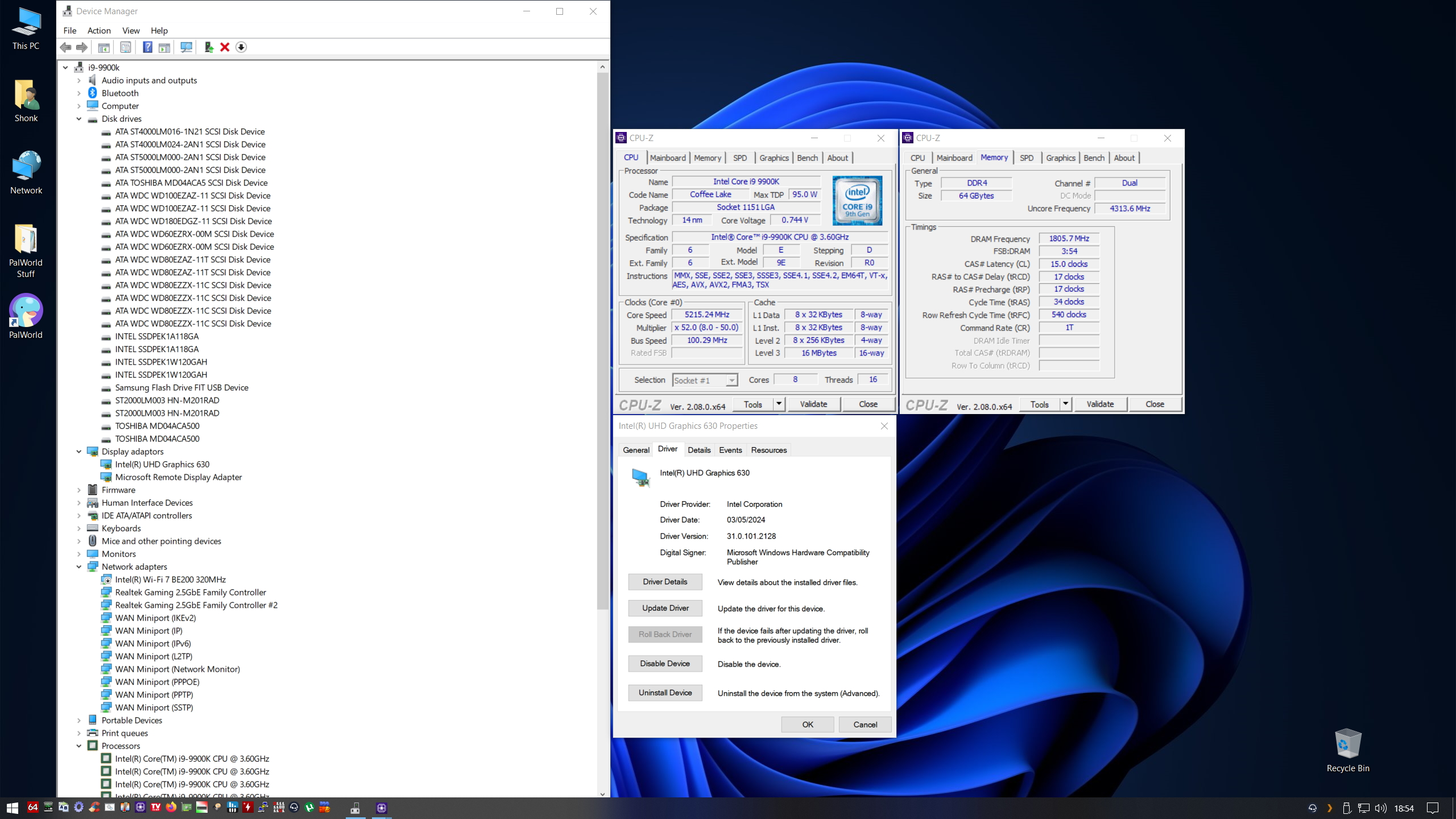Select the This PC desktop icon
The height and width of the screenshot is (819, 1456).
pos(26,29)
